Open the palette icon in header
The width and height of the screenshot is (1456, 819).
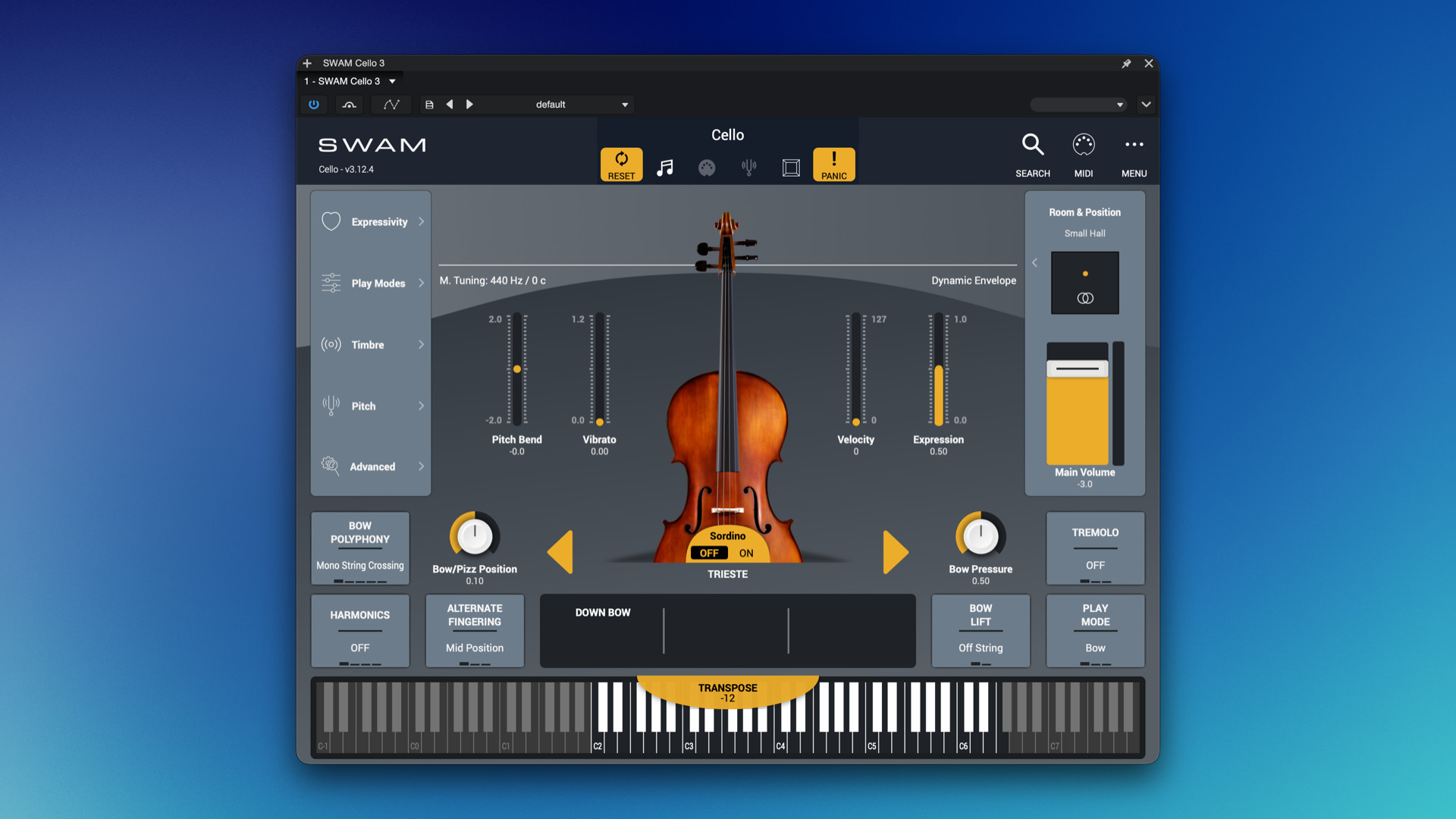click(707, 168)
